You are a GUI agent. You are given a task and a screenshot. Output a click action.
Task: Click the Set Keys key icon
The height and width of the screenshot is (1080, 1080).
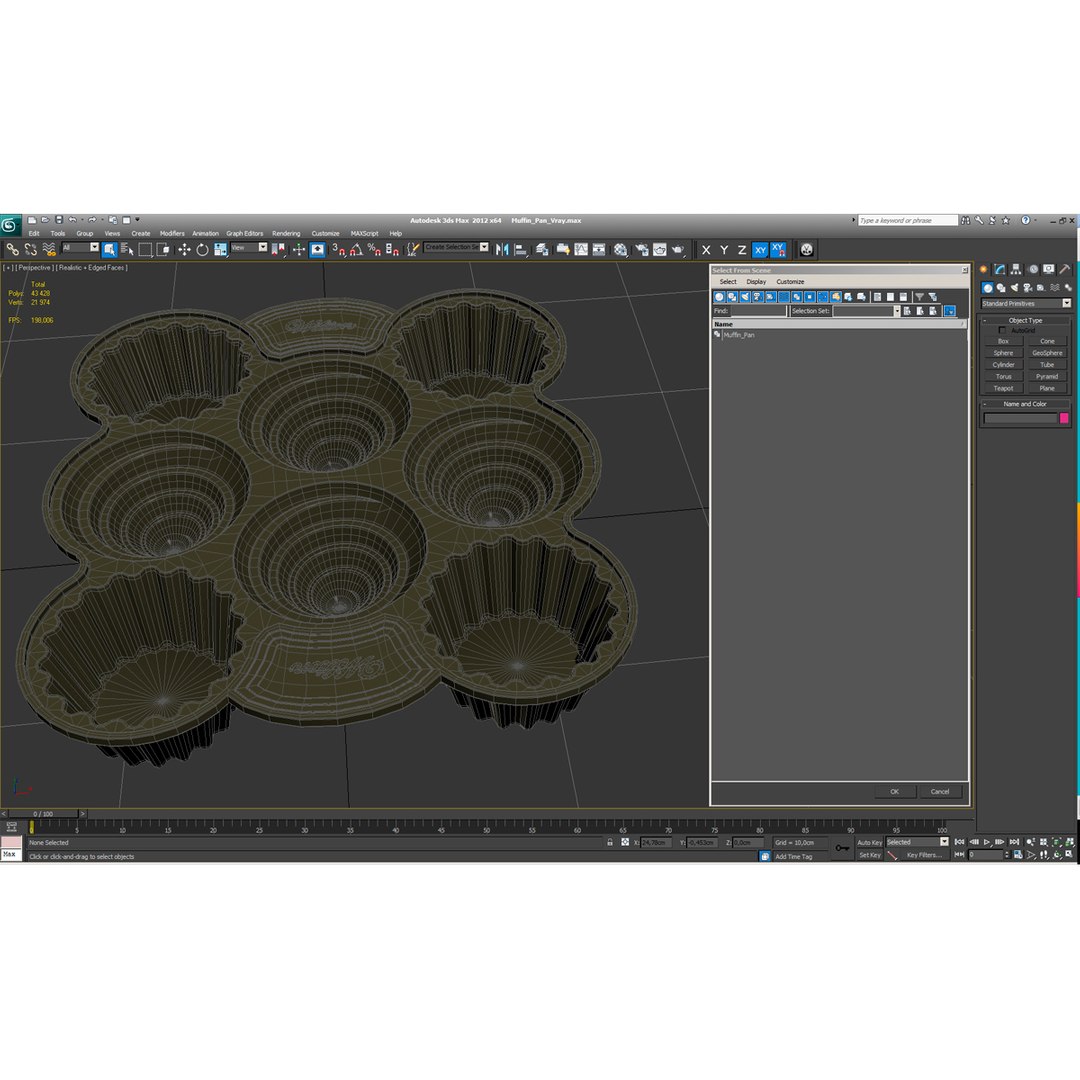coord(842,848)
